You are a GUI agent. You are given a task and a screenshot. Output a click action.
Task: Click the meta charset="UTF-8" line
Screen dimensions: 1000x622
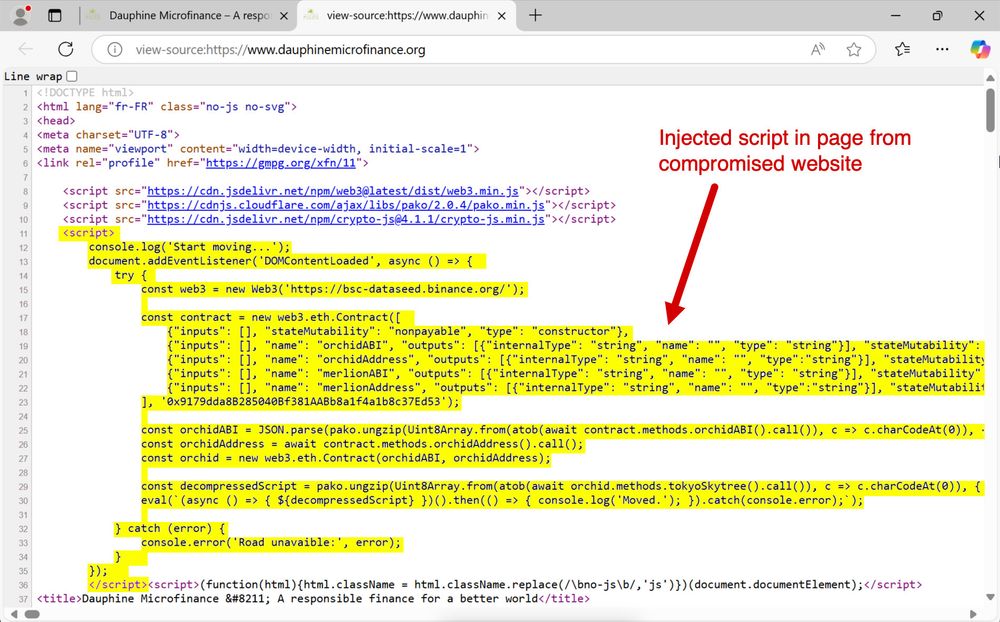[x=108, y=135]
